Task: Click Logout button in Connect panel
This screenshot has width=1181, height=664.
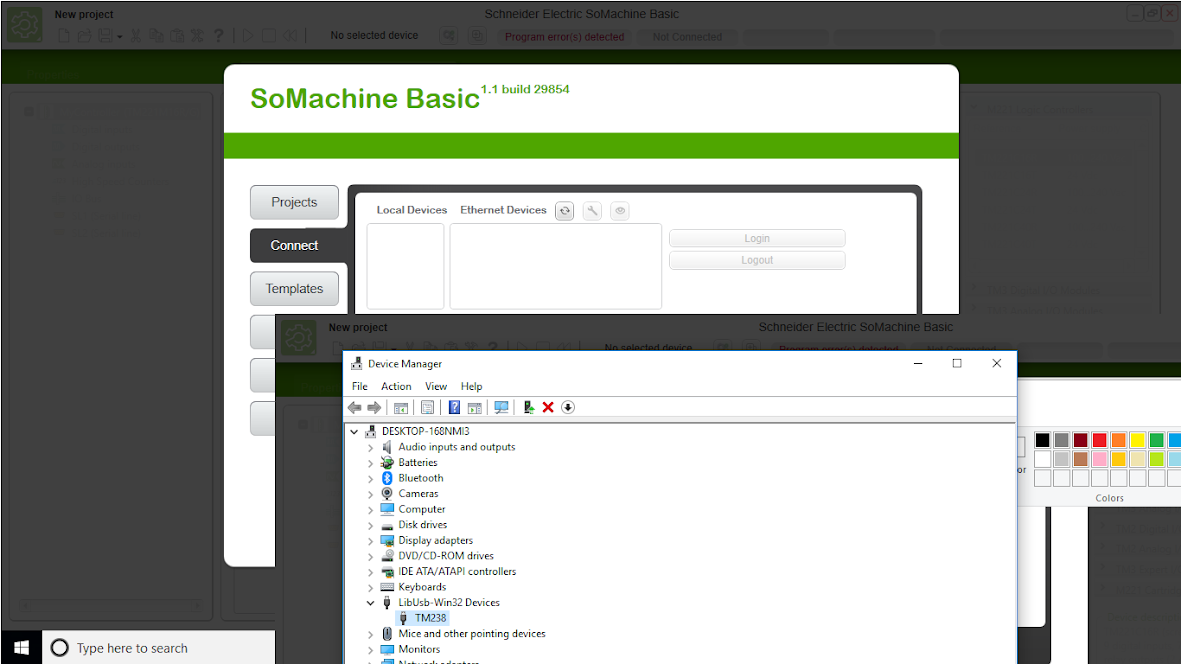Action: [x=757, y=260]
